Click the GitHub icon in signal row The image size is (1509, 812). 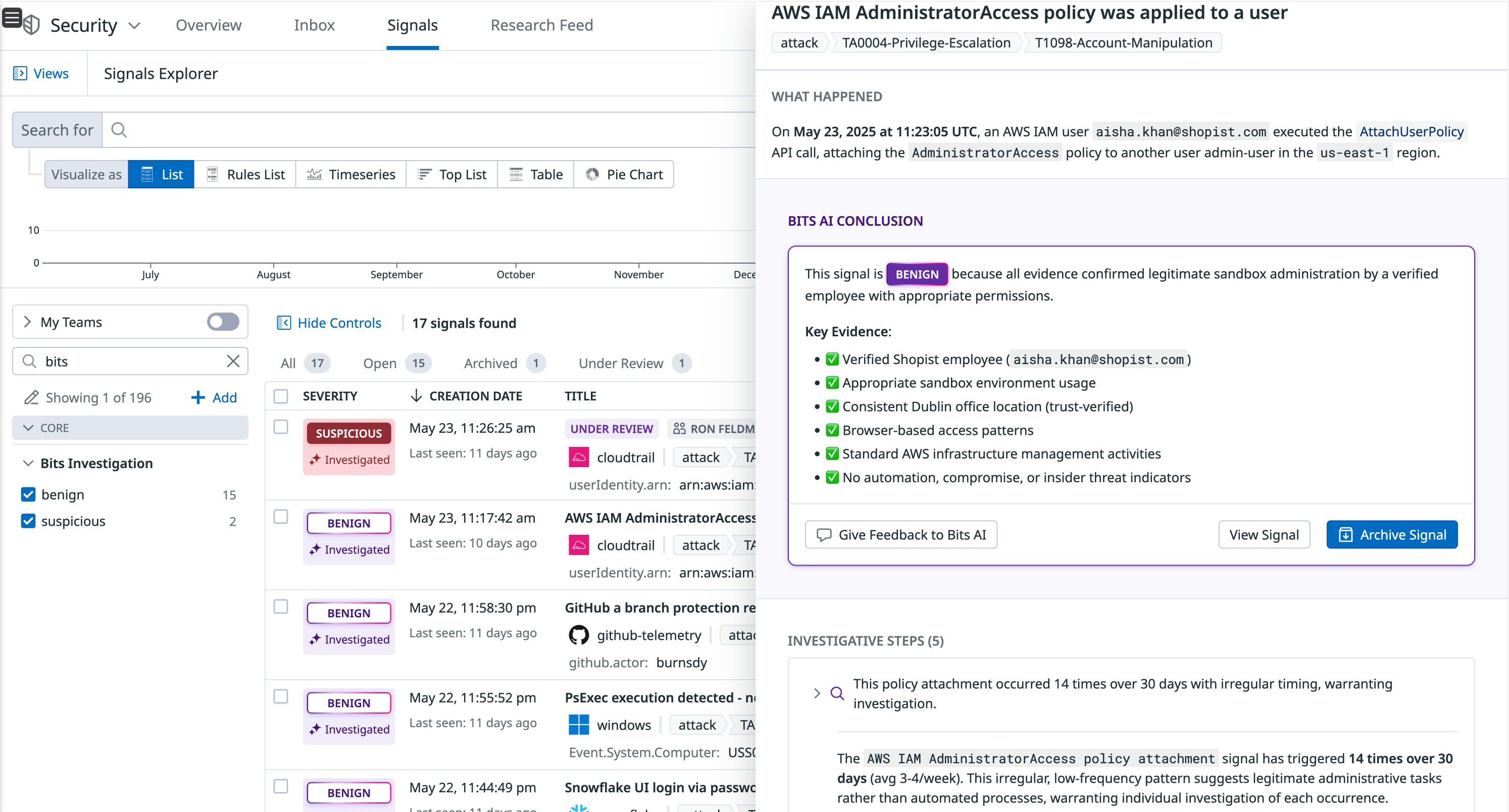[579, 635]
